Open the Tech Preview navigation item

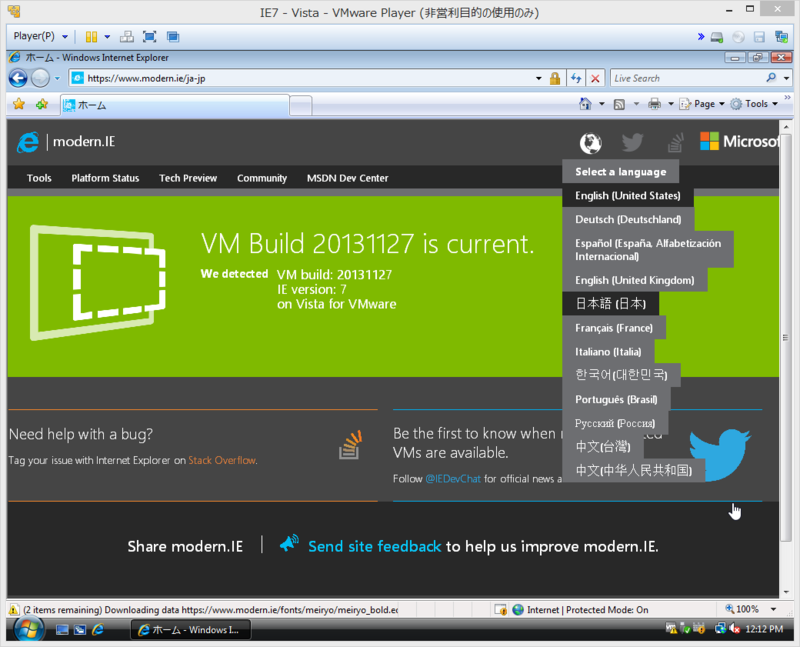[188, 178]
